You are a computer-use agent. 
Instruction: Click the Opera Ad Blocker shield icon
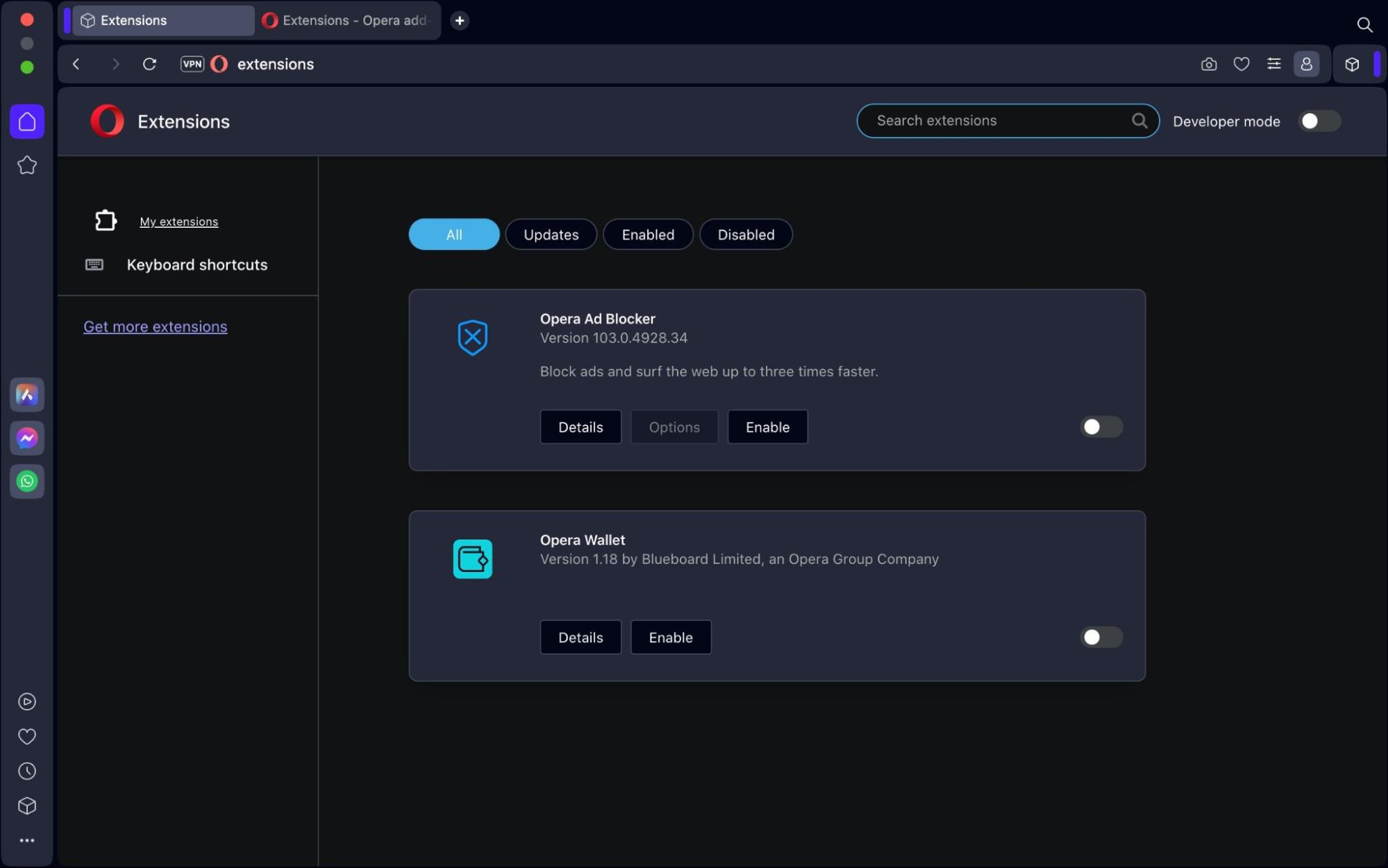click(x=473, y=338)
